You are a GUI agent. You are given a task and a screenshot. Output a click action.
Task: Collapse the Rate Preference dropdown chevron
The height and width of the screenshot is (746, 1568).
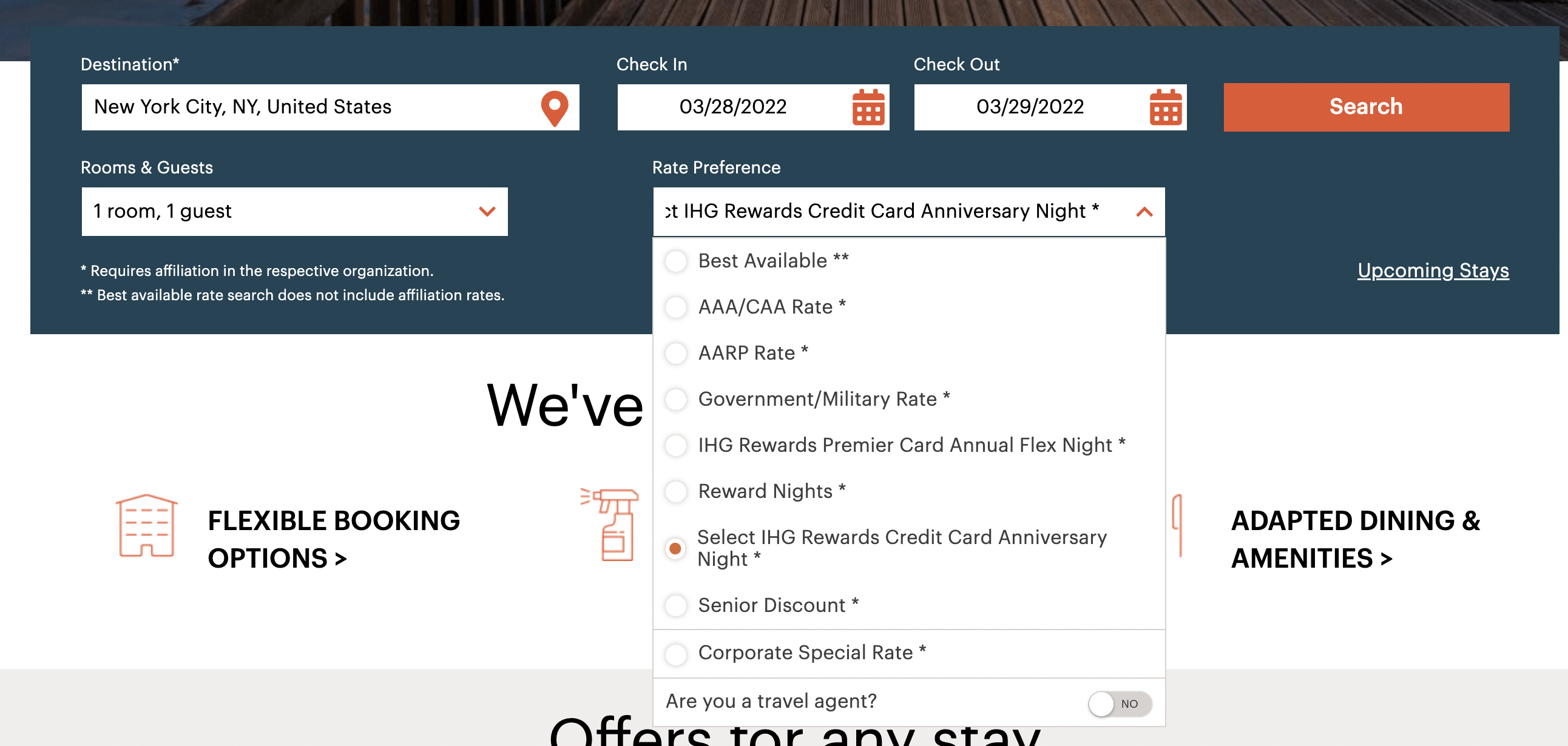click(x=1143, y=212)
